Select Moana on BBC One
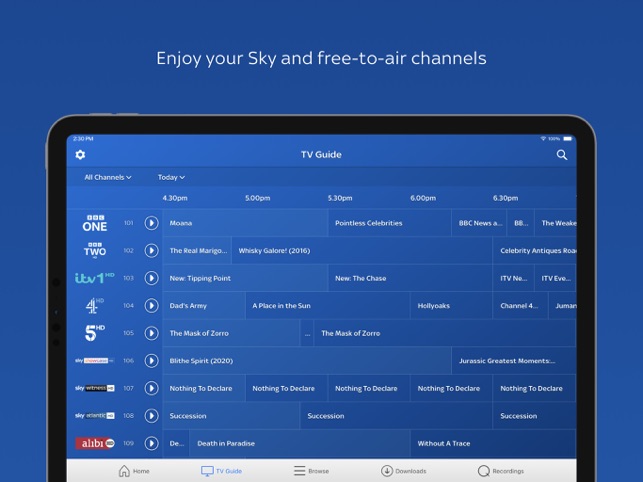 pos(245,223)
